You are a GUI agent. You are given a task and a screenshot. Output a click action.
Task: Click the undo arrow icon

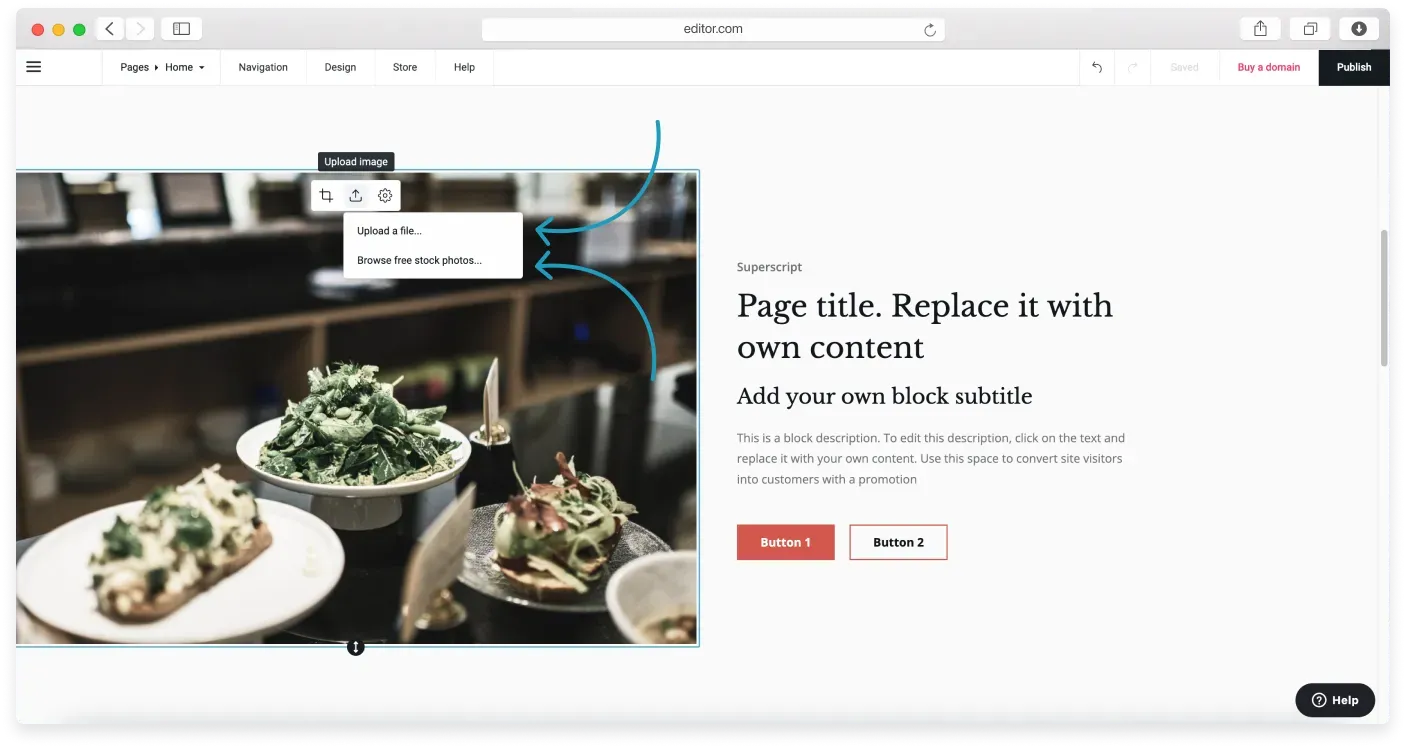coord(1097,67)
